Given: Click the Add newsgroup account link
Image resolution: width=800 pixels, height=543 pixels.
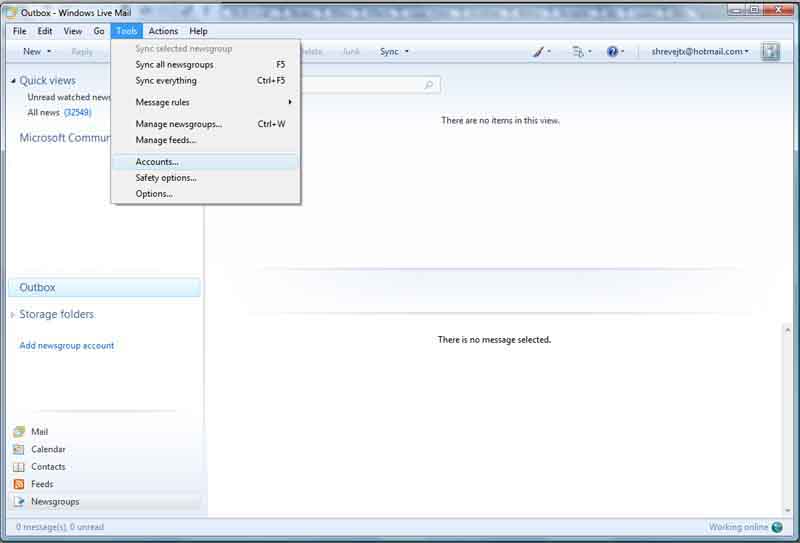Looking at the screenshot, I should click(x=67, y=345).
